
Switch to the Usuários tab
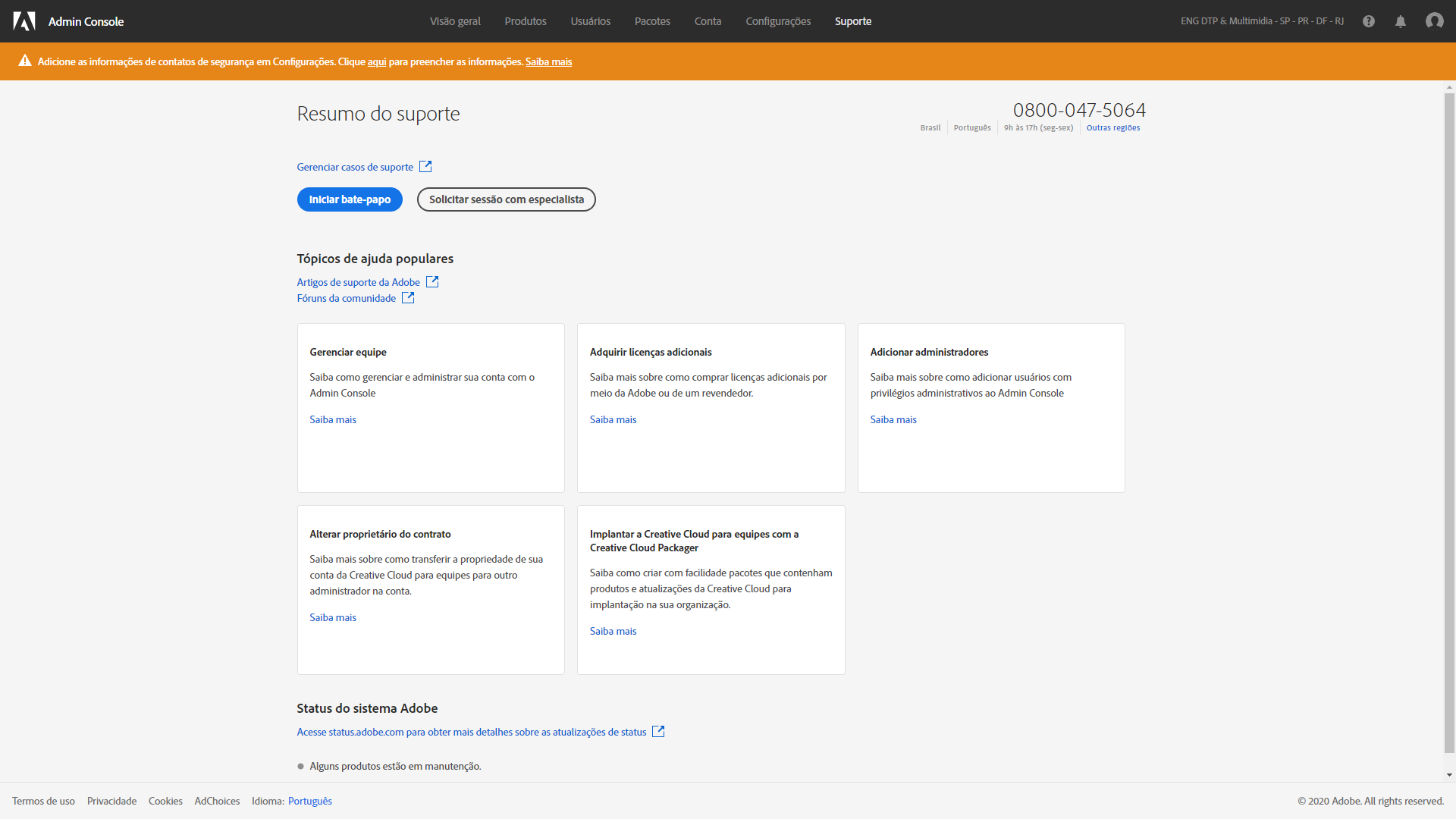(591, 21)
